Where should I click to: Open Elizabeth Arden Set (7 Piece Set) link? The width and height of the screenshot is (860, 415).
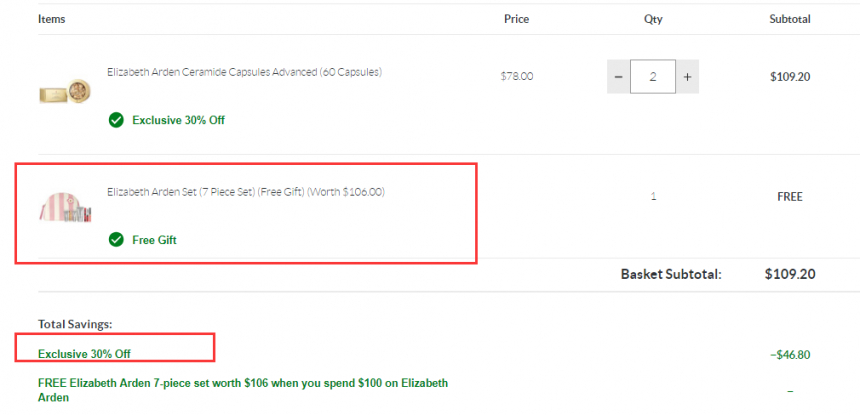coord(246,192)
